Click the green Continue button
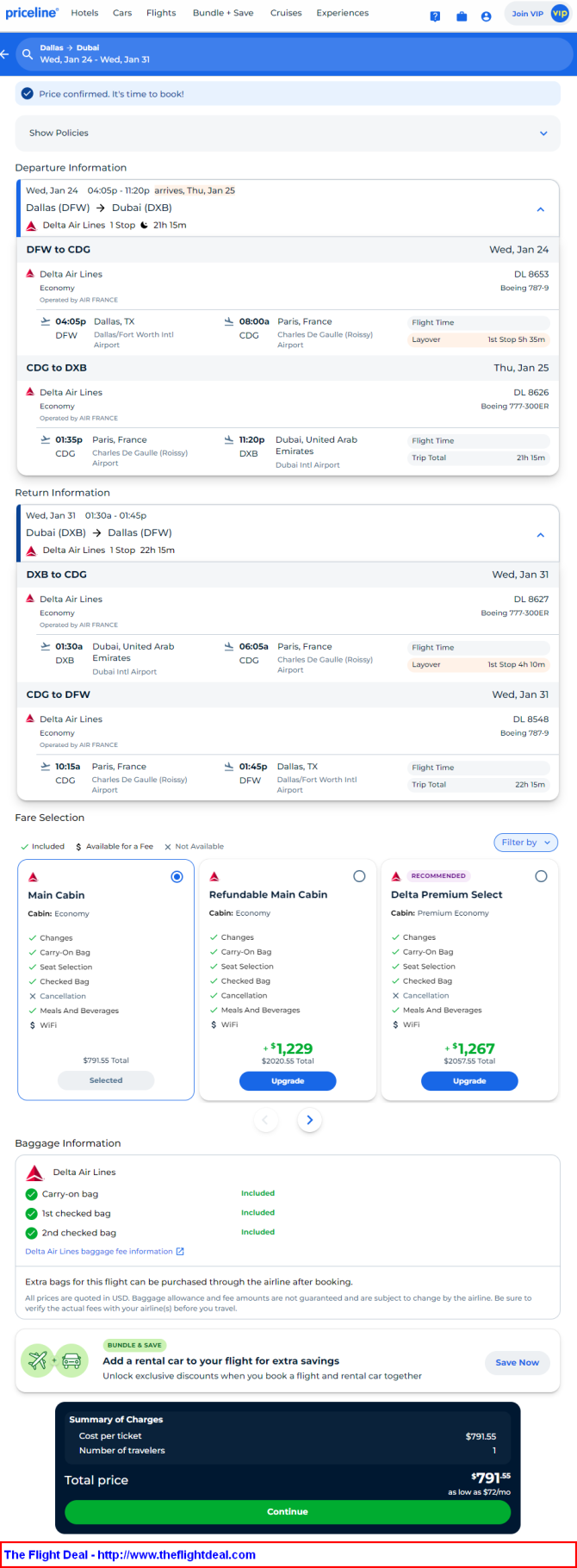This screenshot has width=577, height=1568. click(288, 1512)
